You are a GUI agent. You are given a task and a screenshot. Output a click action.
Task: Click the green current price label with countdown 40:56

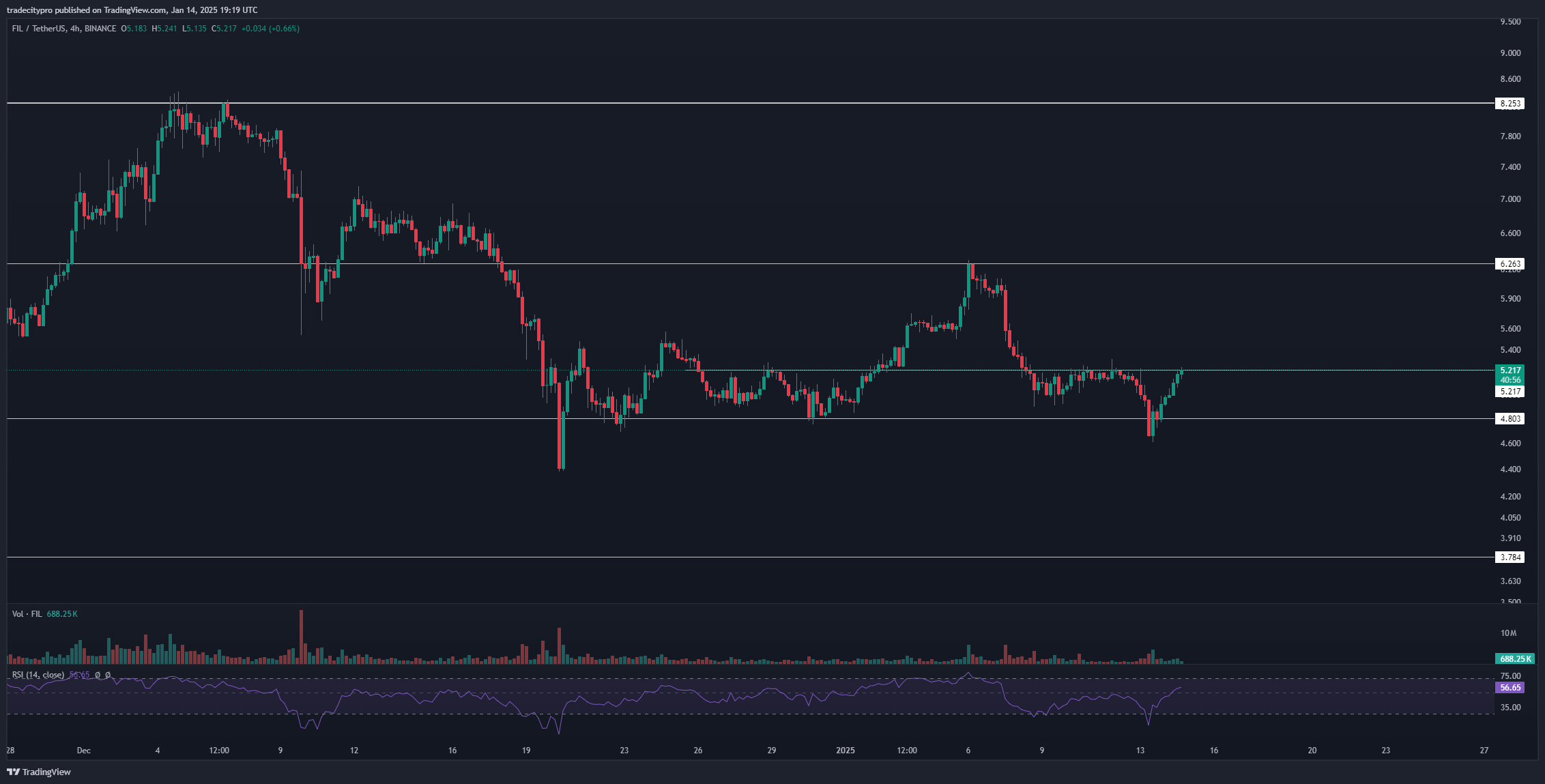(x=1510, y=375)
